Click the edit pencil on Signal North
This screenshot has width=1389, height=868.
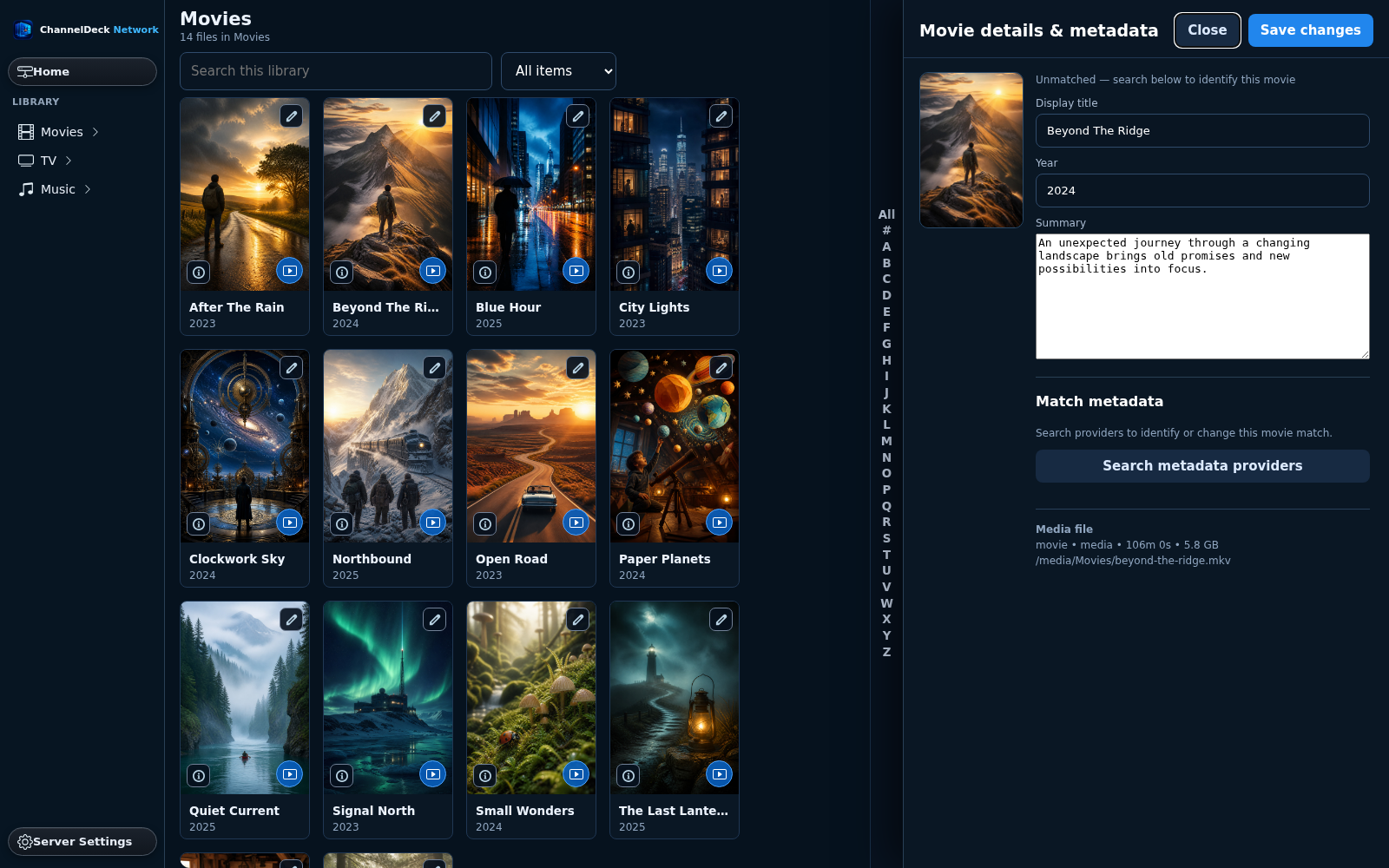click(435, 620)
